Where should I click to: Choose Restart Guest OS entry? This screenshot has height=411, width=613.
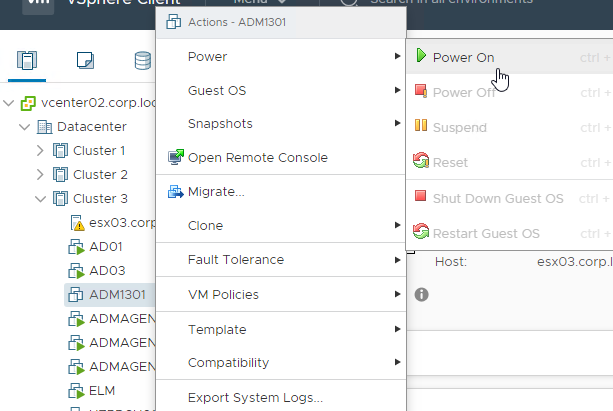pyautogui.click(x=509, y=233)
